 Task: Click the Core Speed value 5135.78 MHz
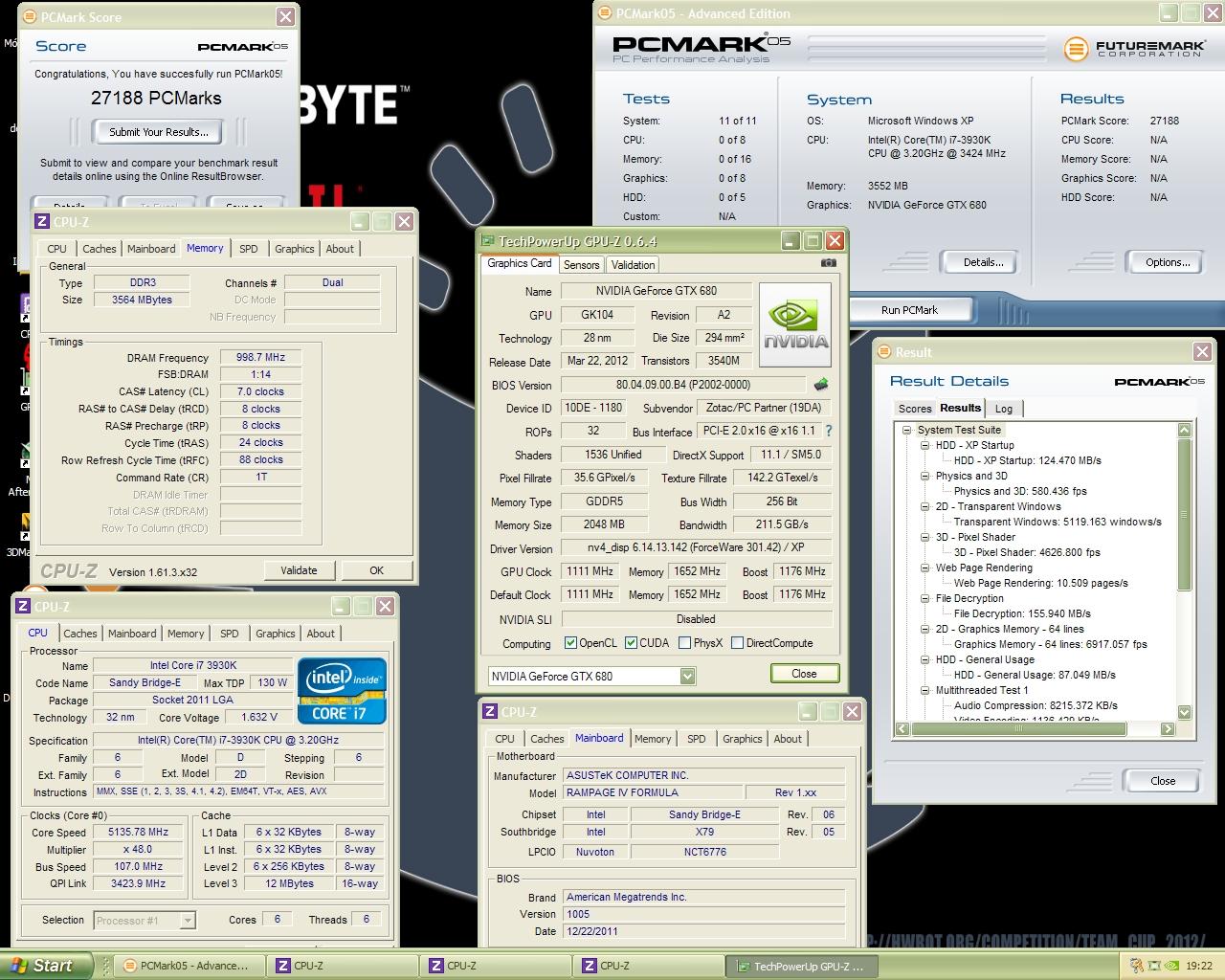coord(139,833)
